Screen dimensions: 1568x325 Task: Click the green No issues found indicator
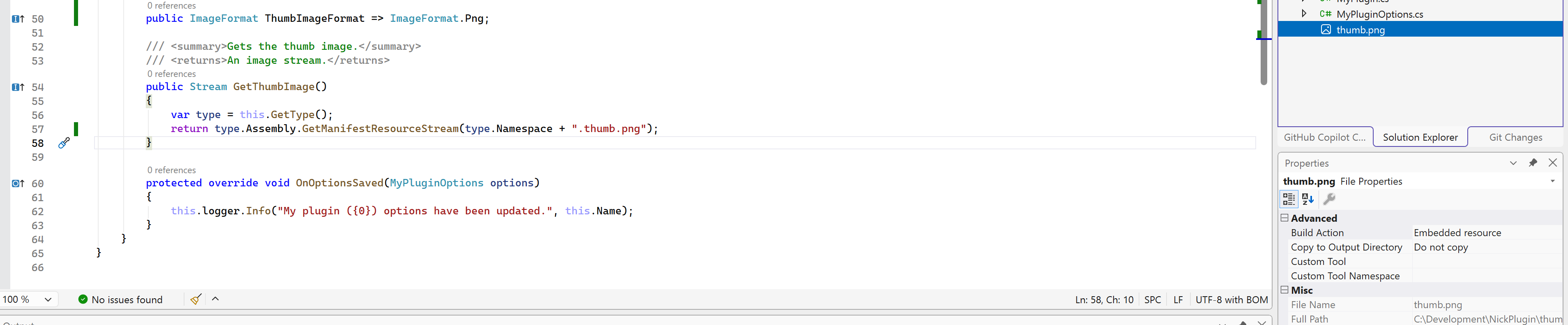(x=120, y=299)
